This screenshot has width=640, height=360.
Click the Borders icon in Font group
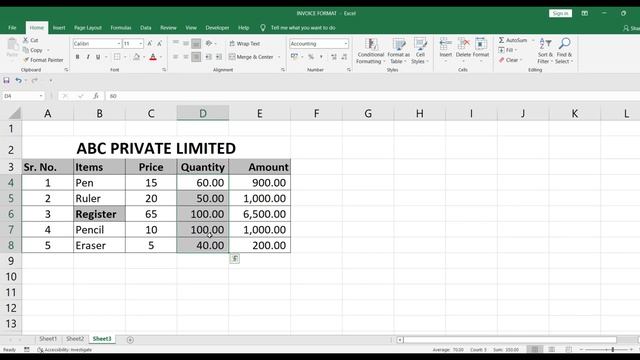[117, 57]
